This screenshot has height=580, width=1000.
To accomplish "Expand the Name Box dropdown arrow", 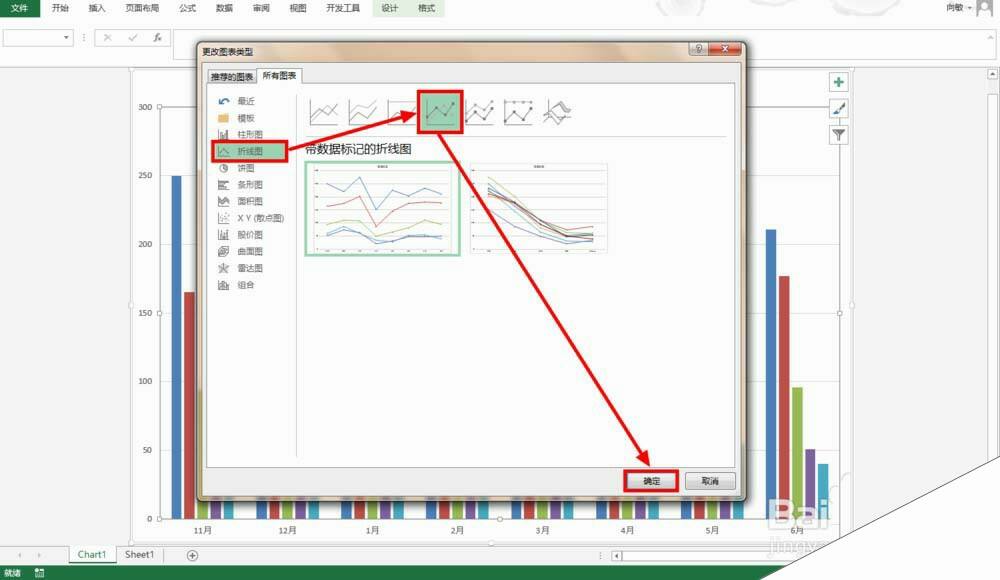I will click(66, 38).
